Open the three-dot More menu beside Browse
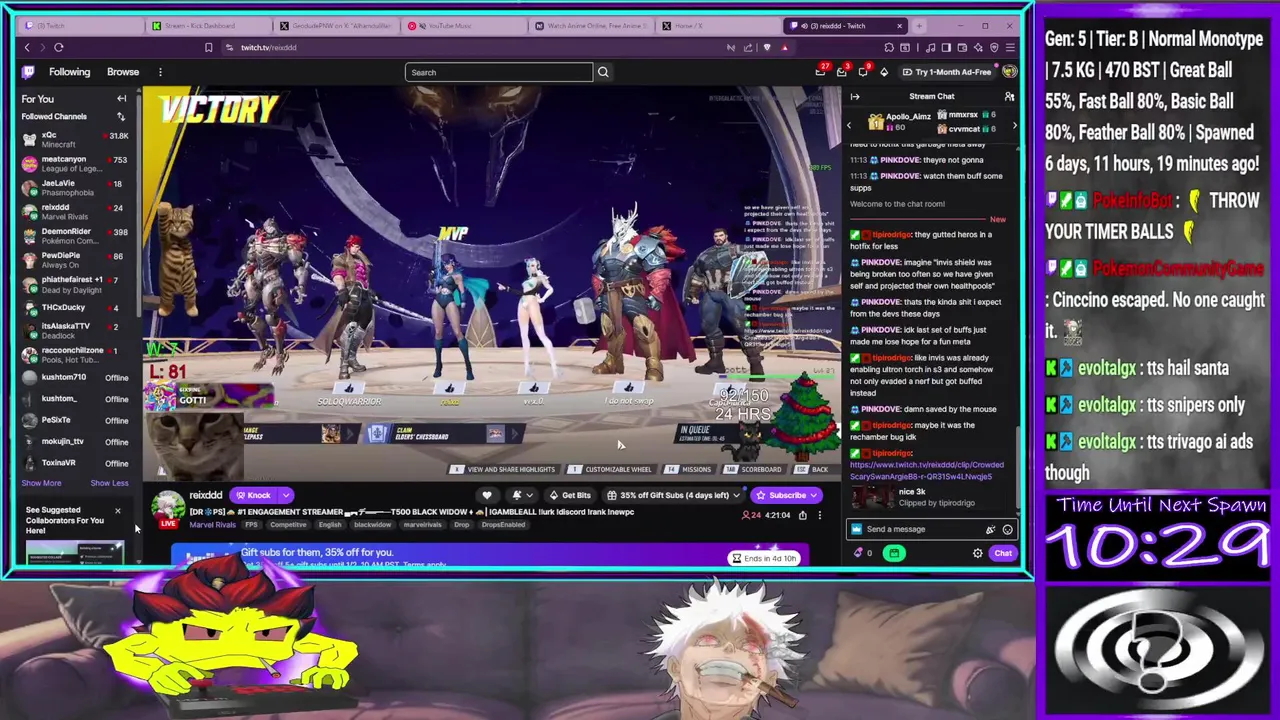Image resolution: width=1280 pixels, height=720 pixels. pyautogui.click(x=160, y=72)
